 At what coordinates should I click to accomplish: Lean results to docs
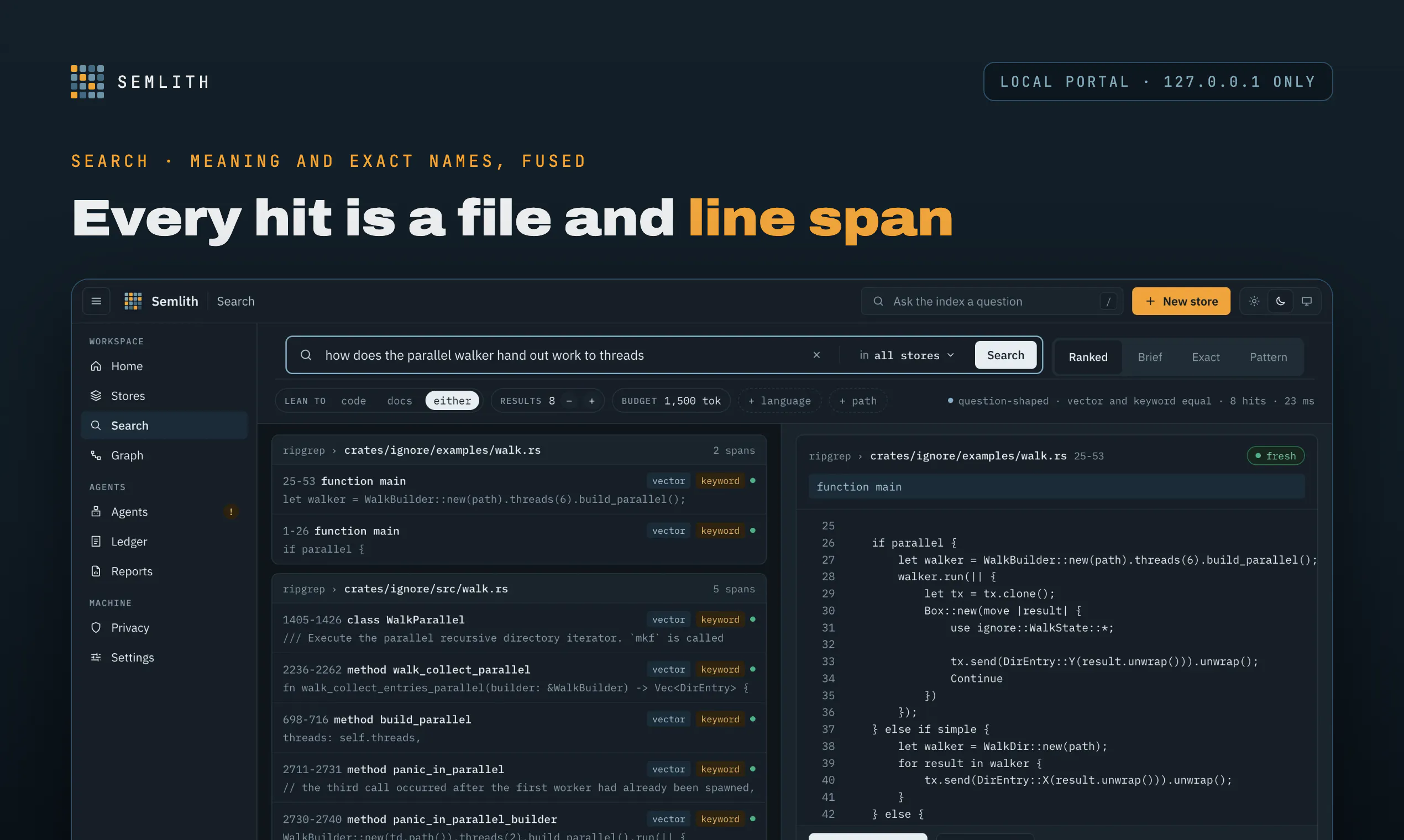click(x=400, y=401)
